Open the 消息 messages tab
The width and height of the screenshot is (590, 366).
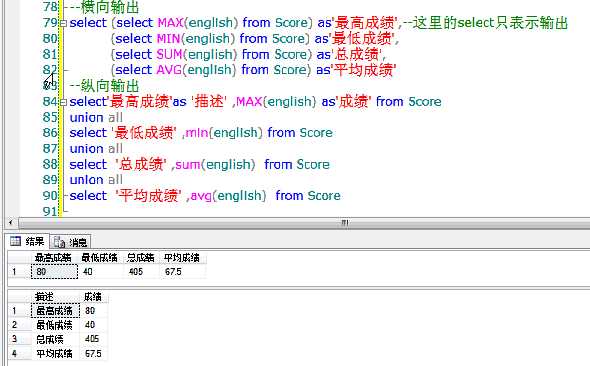(70, 242)
